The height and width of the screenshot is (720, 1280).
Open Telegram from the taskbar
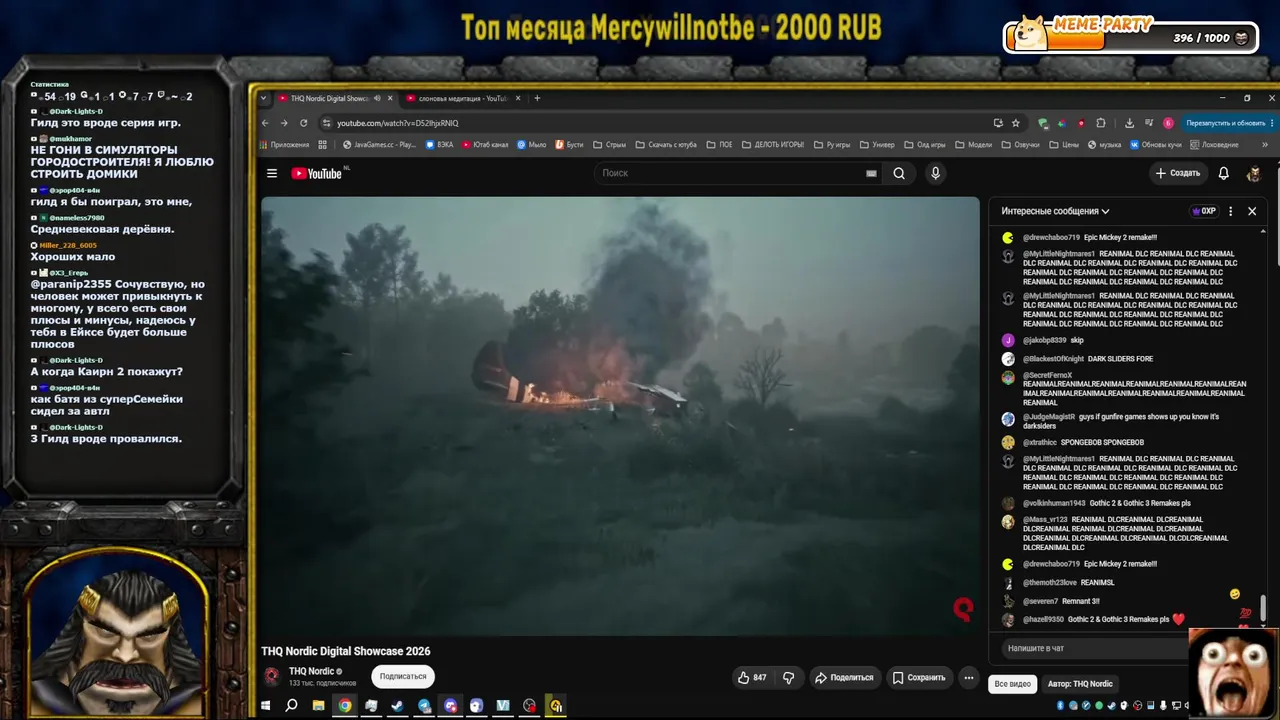tap(424, 706)
